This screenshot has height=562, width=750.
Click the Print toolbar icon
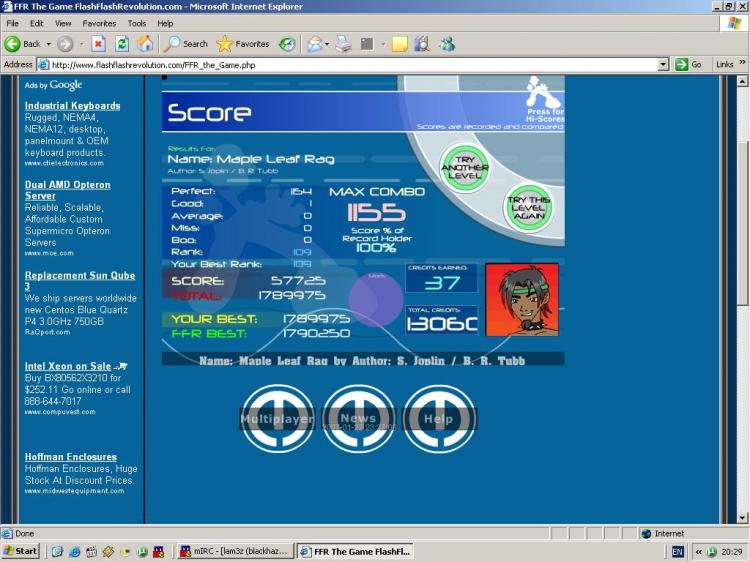coord(343,44)
